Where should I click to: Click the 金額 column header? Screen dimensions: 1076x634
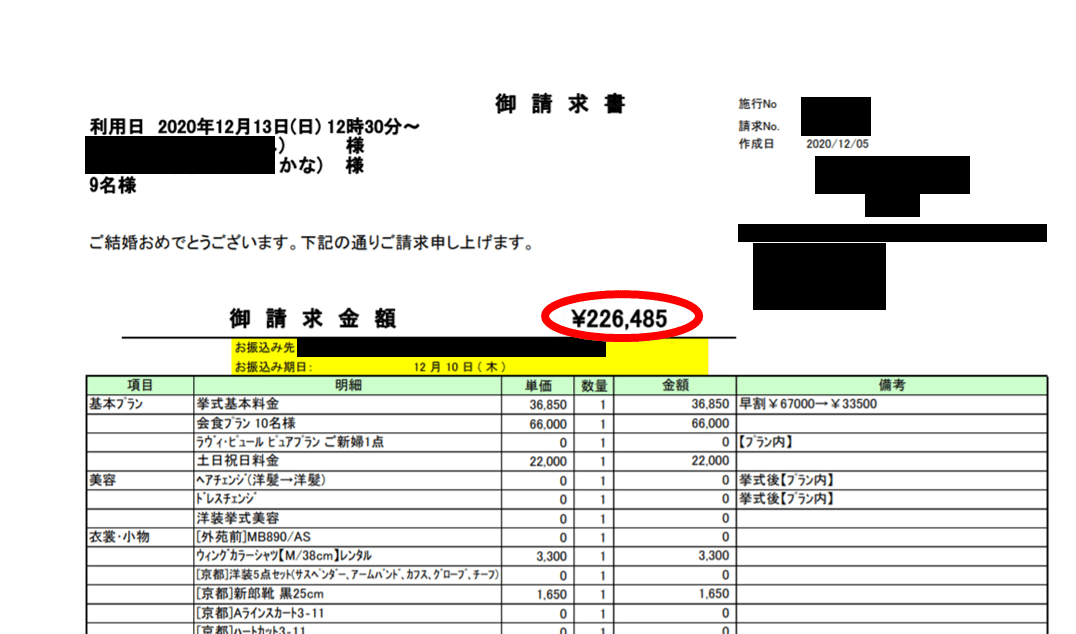[675, 385]
